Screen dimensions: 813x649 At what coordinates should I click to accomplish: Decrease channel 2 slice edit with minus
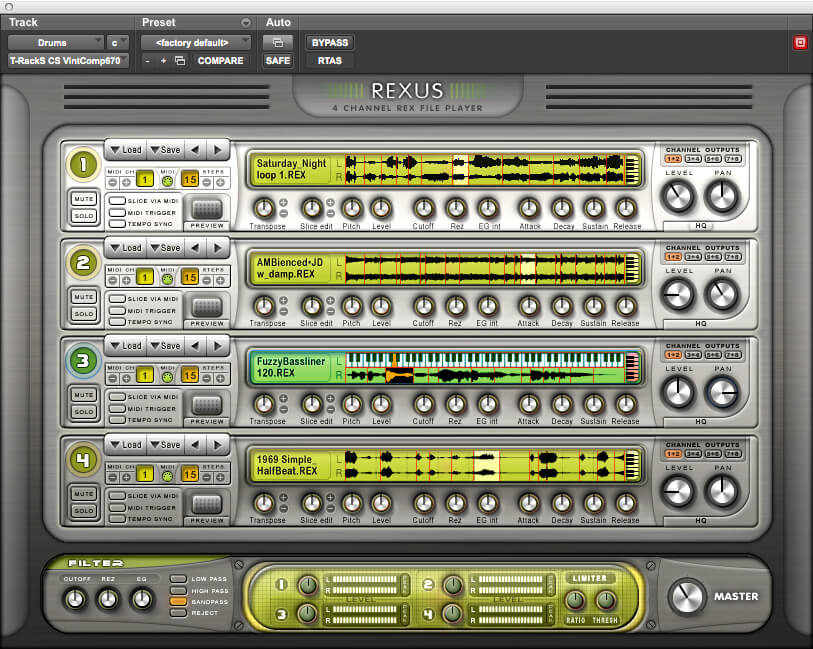pos(330,311)
